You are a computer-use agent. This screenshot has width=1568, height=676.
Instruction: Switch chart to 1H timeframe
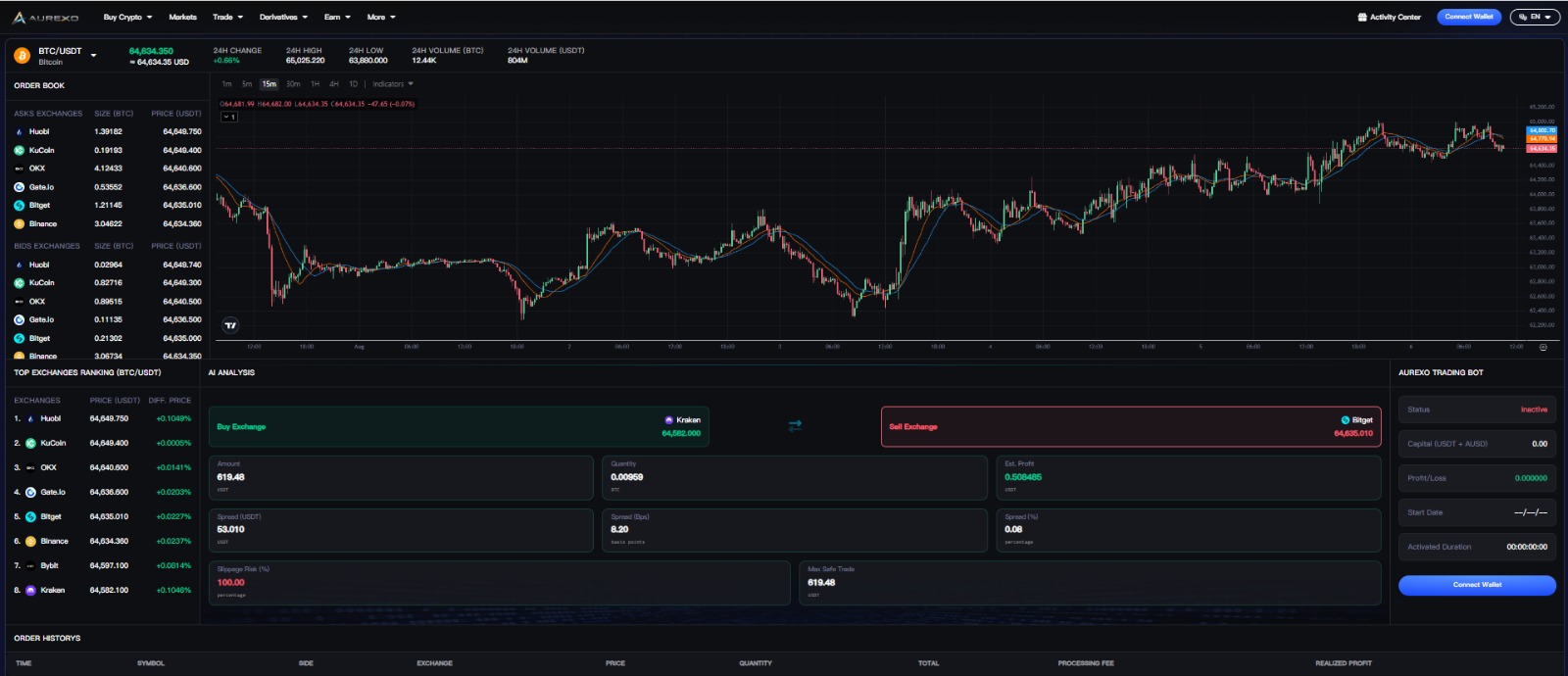coord(315,84)
